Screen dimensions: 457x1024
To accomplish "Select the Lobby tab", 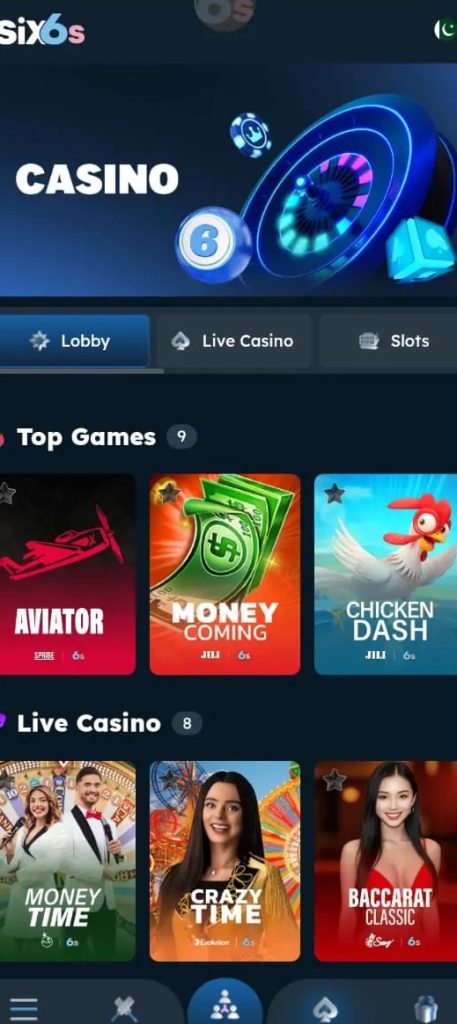I will coord(74,341).
